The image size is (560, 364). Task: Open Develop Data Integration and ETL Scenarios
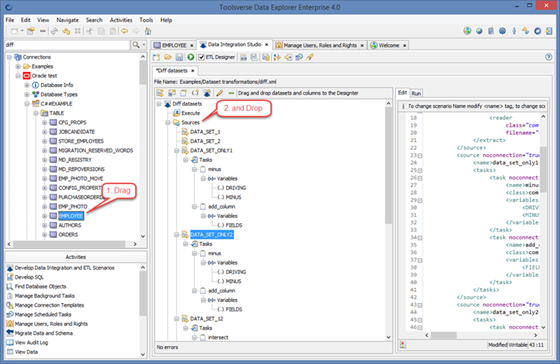pos(65,268)
